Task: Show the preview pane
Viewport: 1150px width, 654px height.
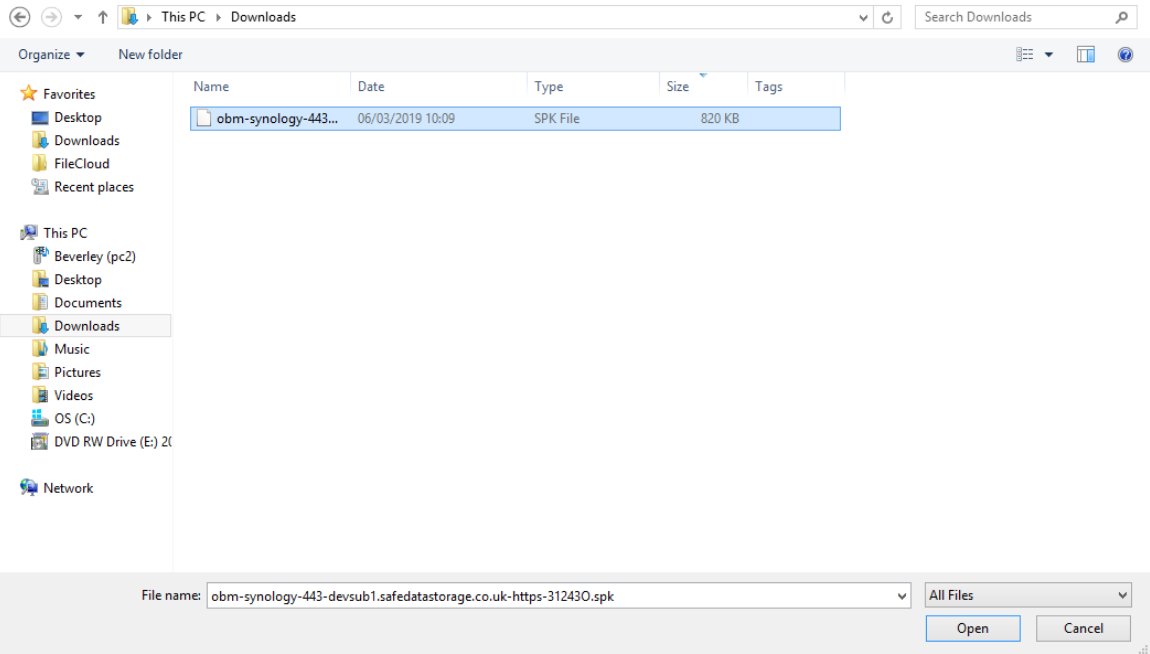Action: 1085,55
